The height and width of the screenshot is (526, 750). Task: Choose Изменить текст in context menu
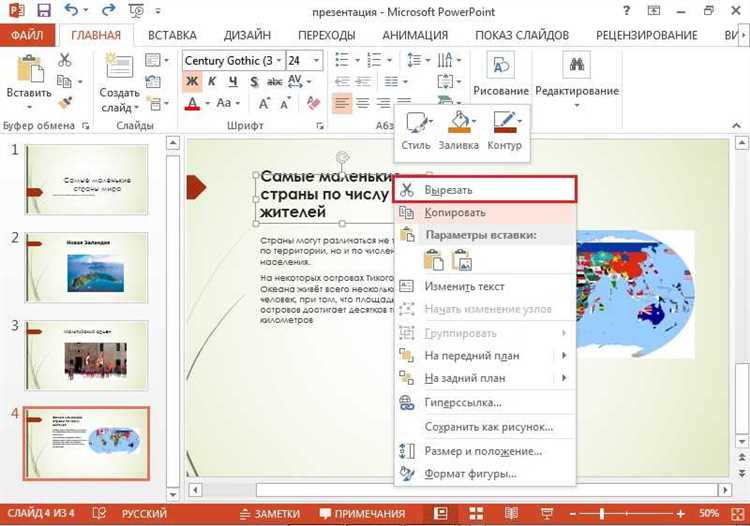pyautogui.click(x=485, y=286)
